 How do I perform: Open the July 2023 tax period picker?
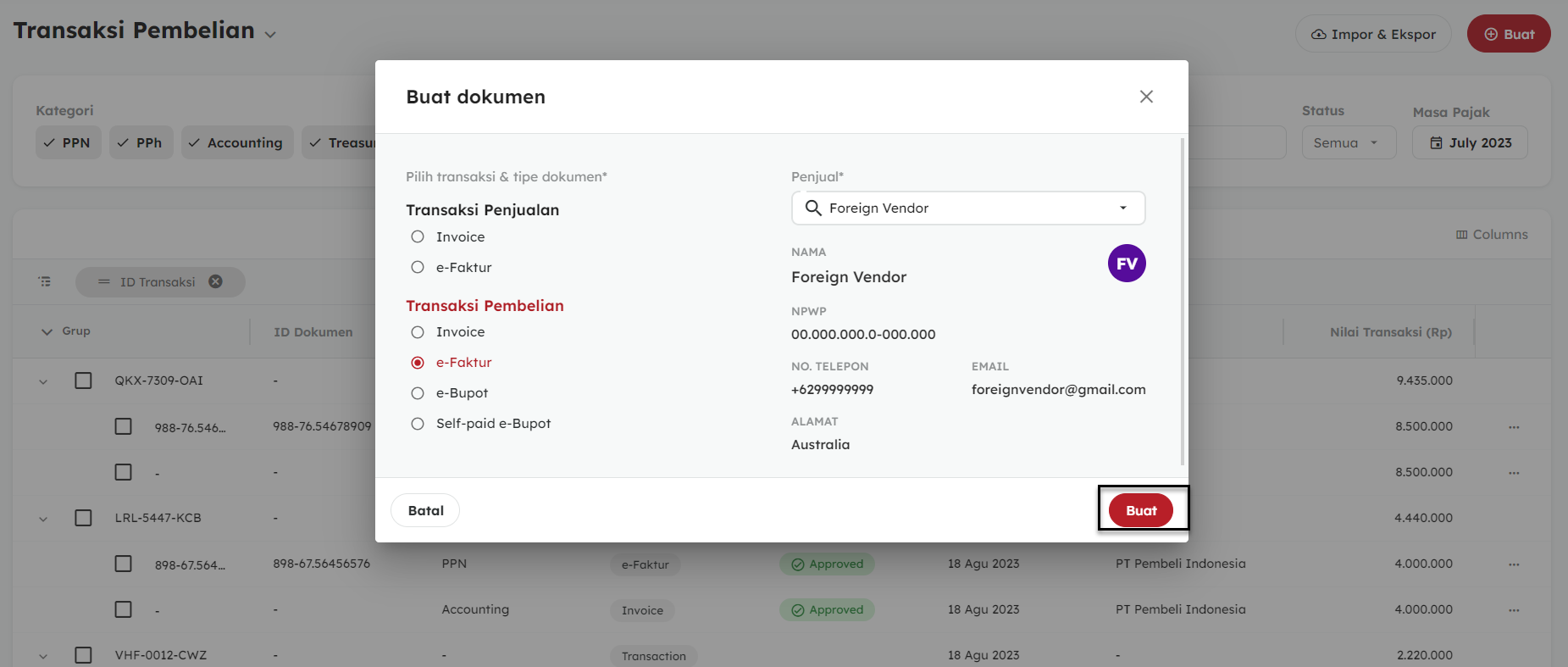point(1470,142)
